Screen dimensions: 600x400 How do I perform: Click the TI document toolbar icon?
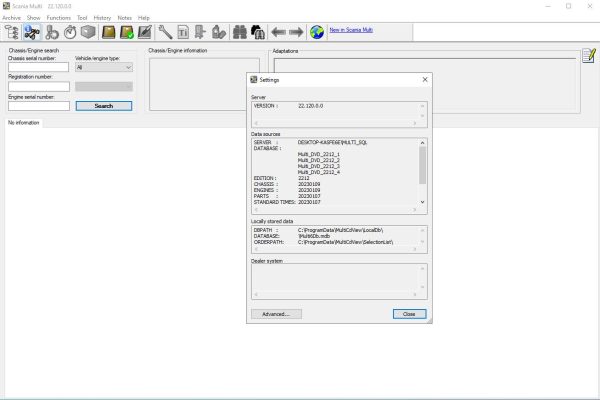point(183,32)
